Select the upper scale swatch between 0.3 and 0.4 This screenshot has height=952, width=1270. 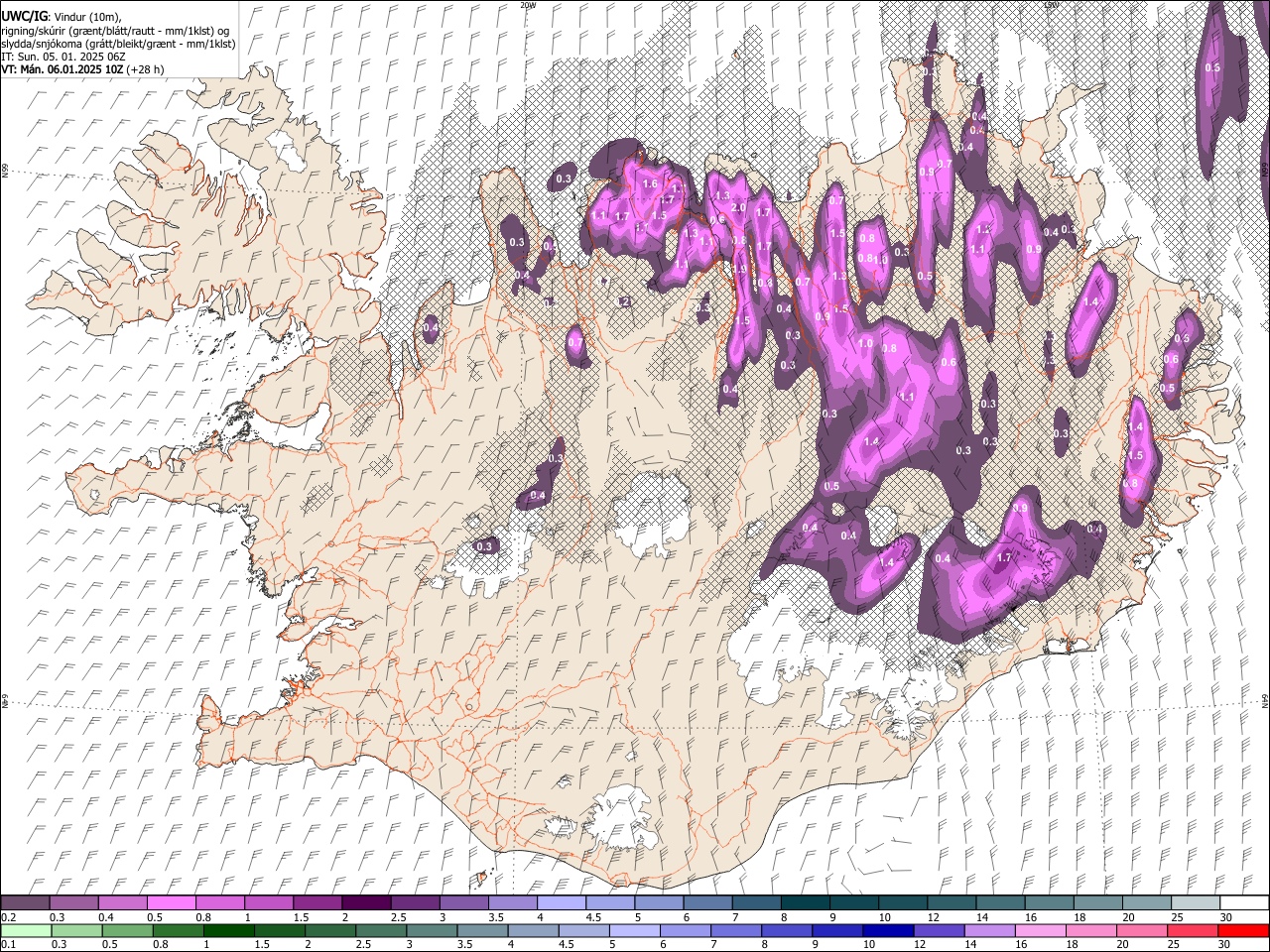click(x=73, y=902)
